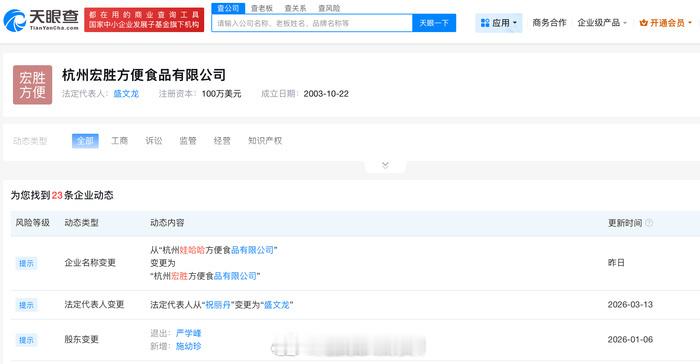
Task: Click the 2026-03-13 update date
Action: [630, 305]
